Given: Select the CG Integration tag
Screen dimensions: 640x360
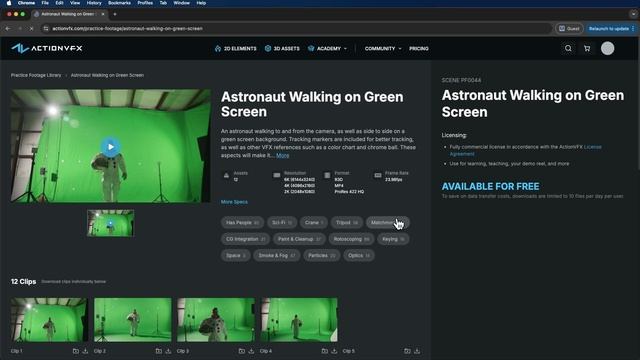Looking at the screenshot, I should (245, 239).
